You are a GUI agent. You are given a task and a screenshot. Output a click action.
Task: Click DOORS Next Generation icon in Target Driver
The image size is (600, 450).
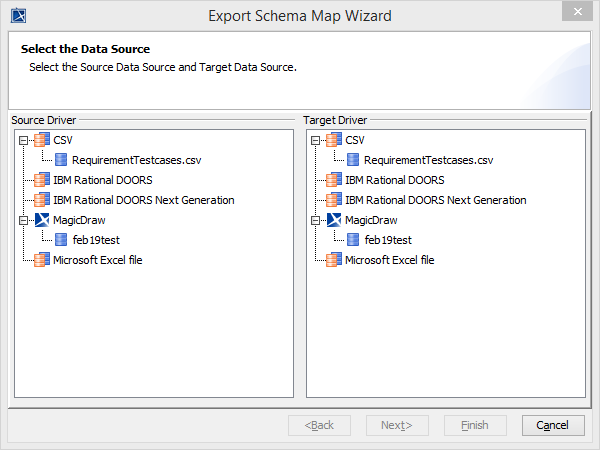coord(333,200)
